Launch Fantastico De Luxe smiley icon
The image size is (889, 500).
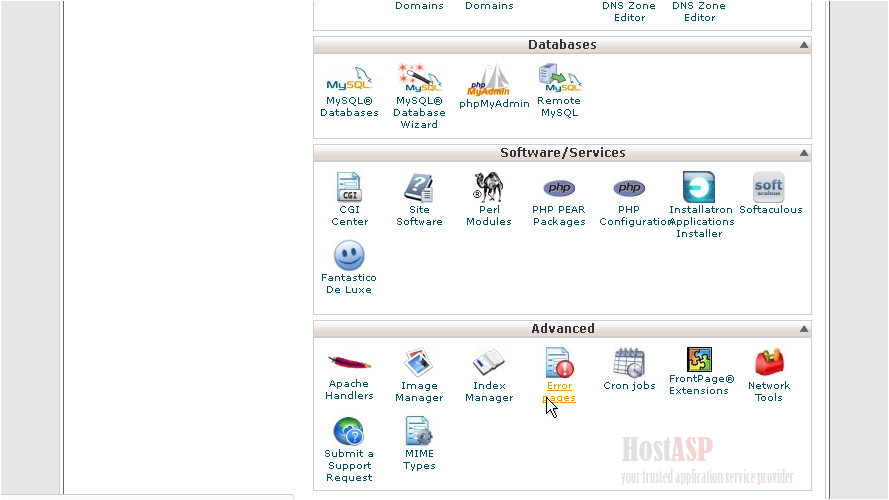349,255
